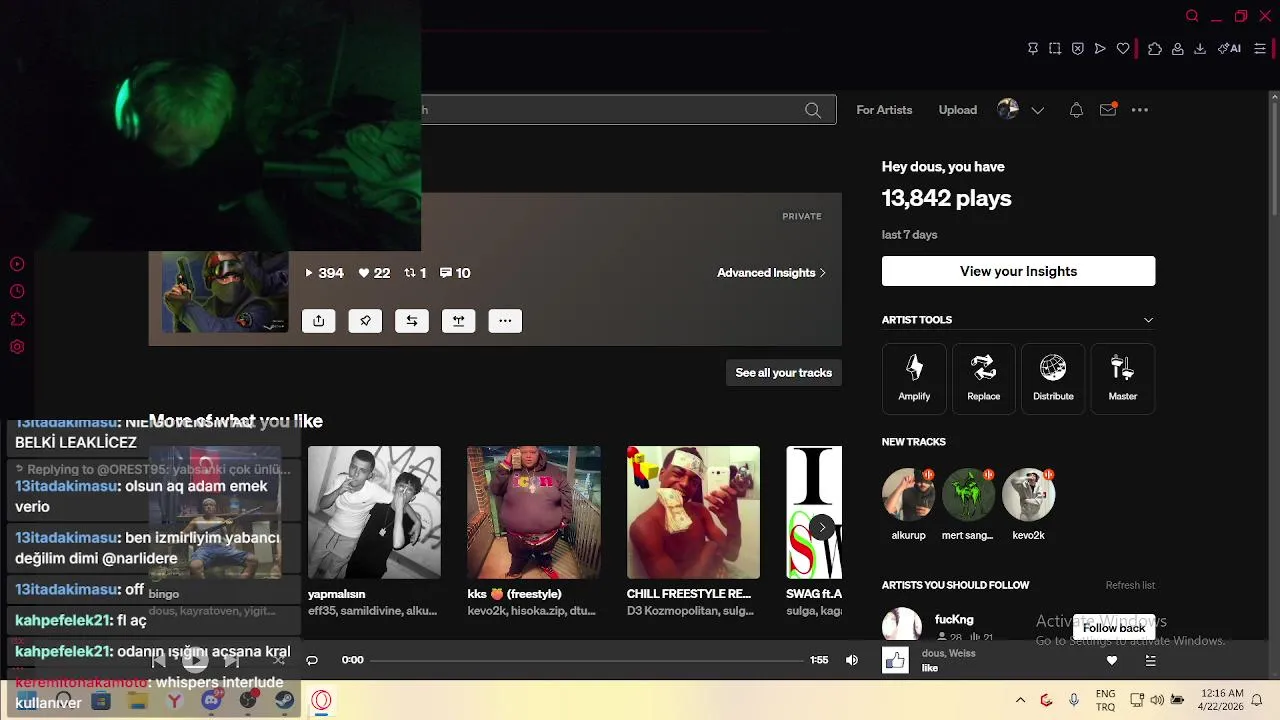Open Replace artist tool

pos(984,378)
